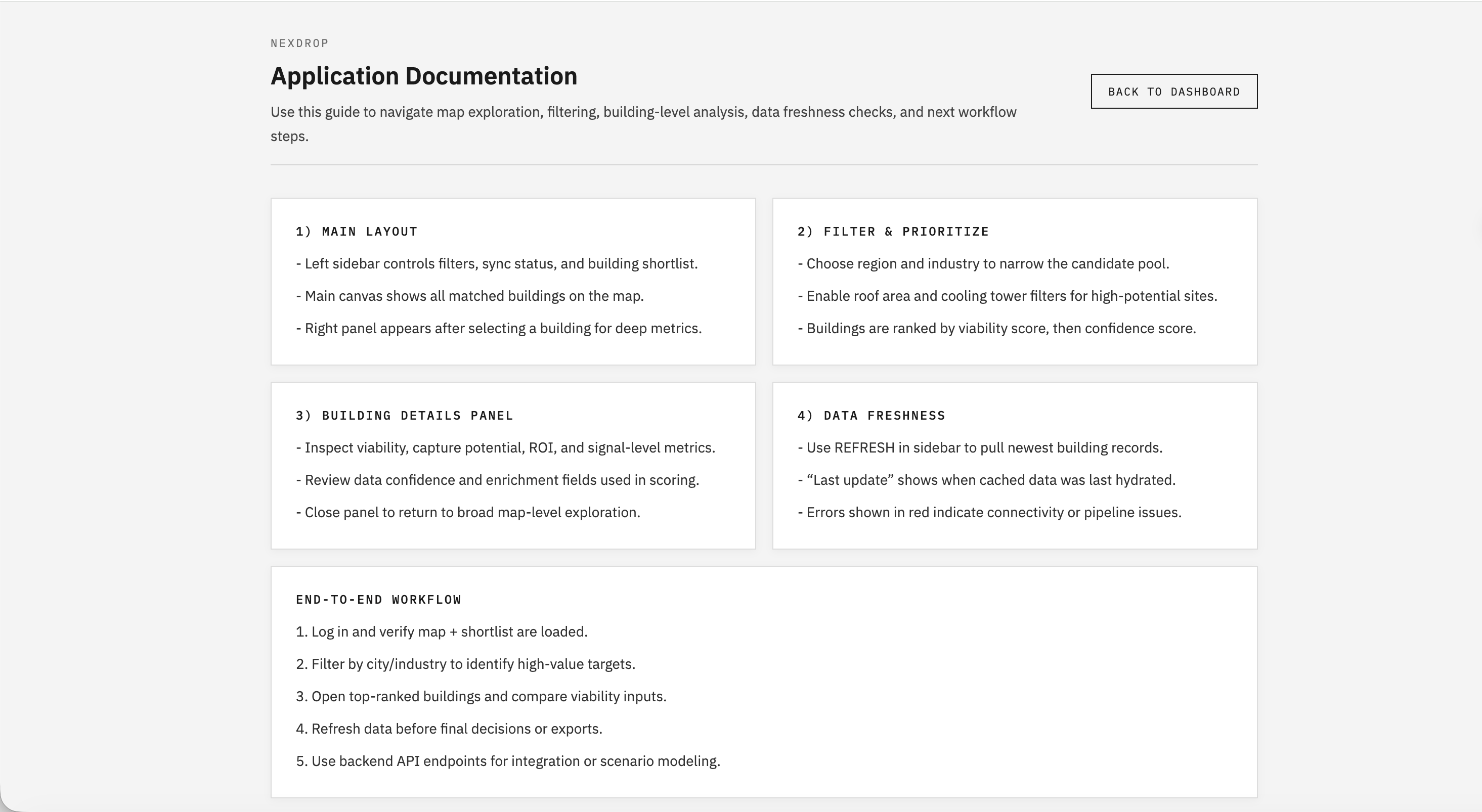Click the right panel deep metrics line
The width and height of the screenshot is (1482, 812).
point(498,328)
